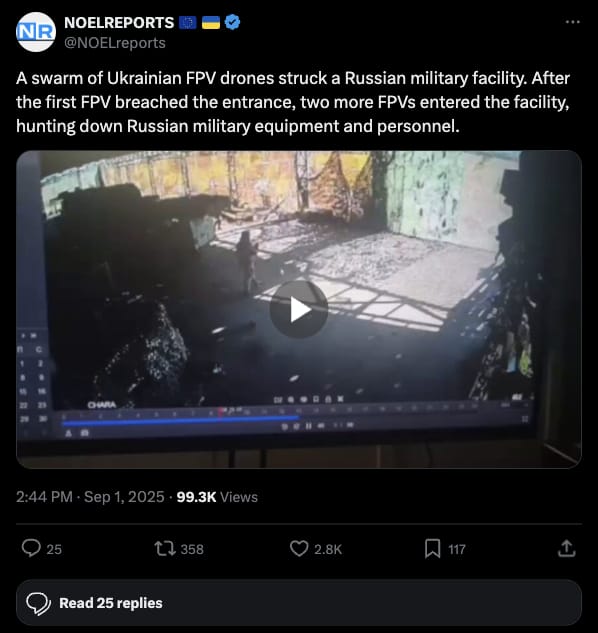This screenshot has width=598, height=633.
Task: Click the tweet text about FPV drones
Action: point(293,102)
